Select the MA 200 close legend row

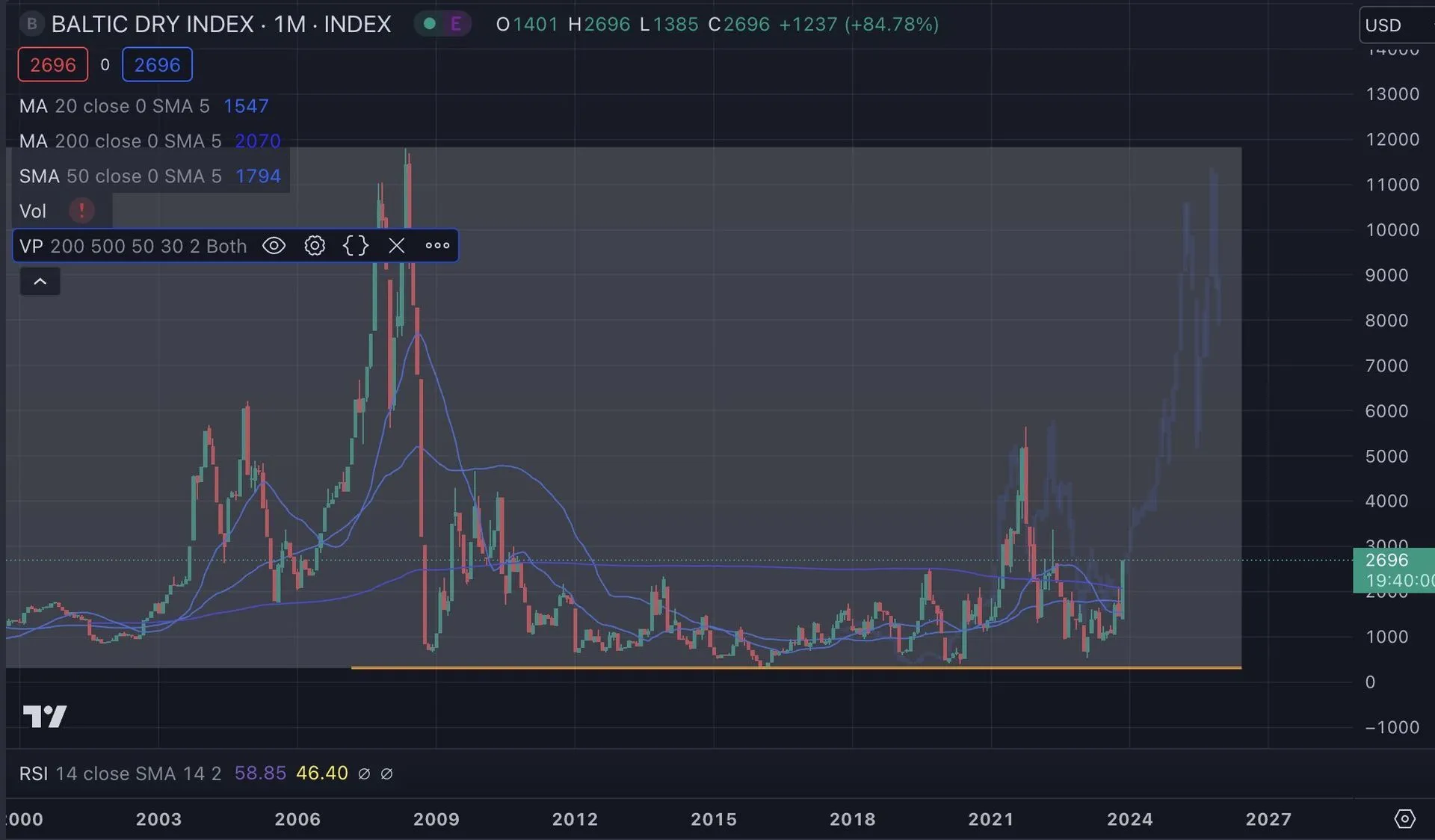coord(150,141)
